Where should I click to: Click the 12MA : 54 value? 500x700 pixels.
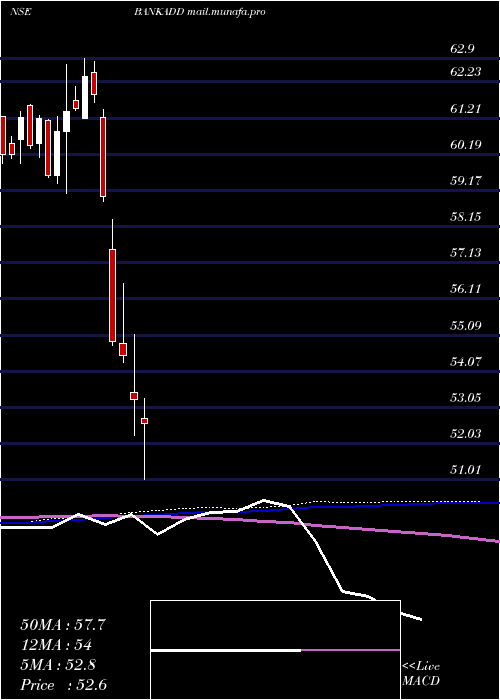[x=56, y=645]
